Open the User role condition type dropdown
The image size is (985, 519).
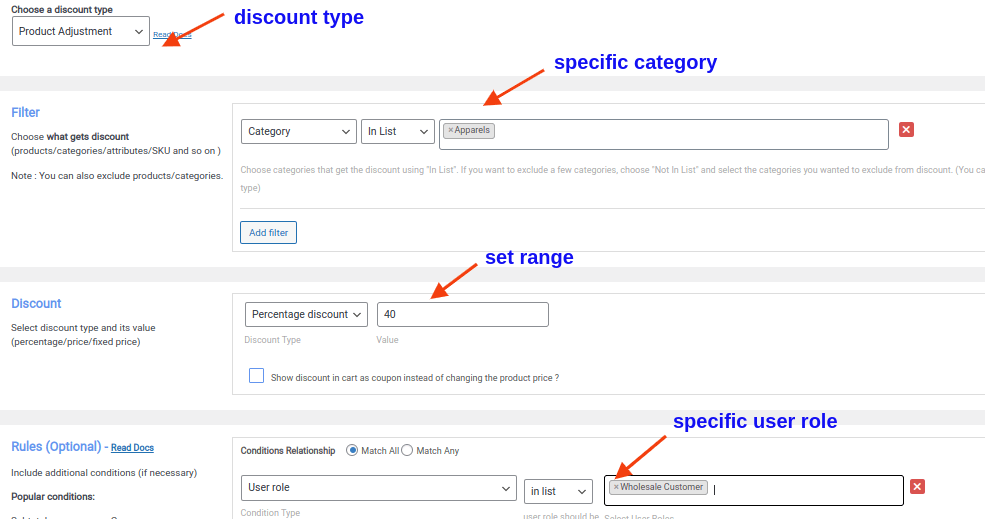click(378, 488)
